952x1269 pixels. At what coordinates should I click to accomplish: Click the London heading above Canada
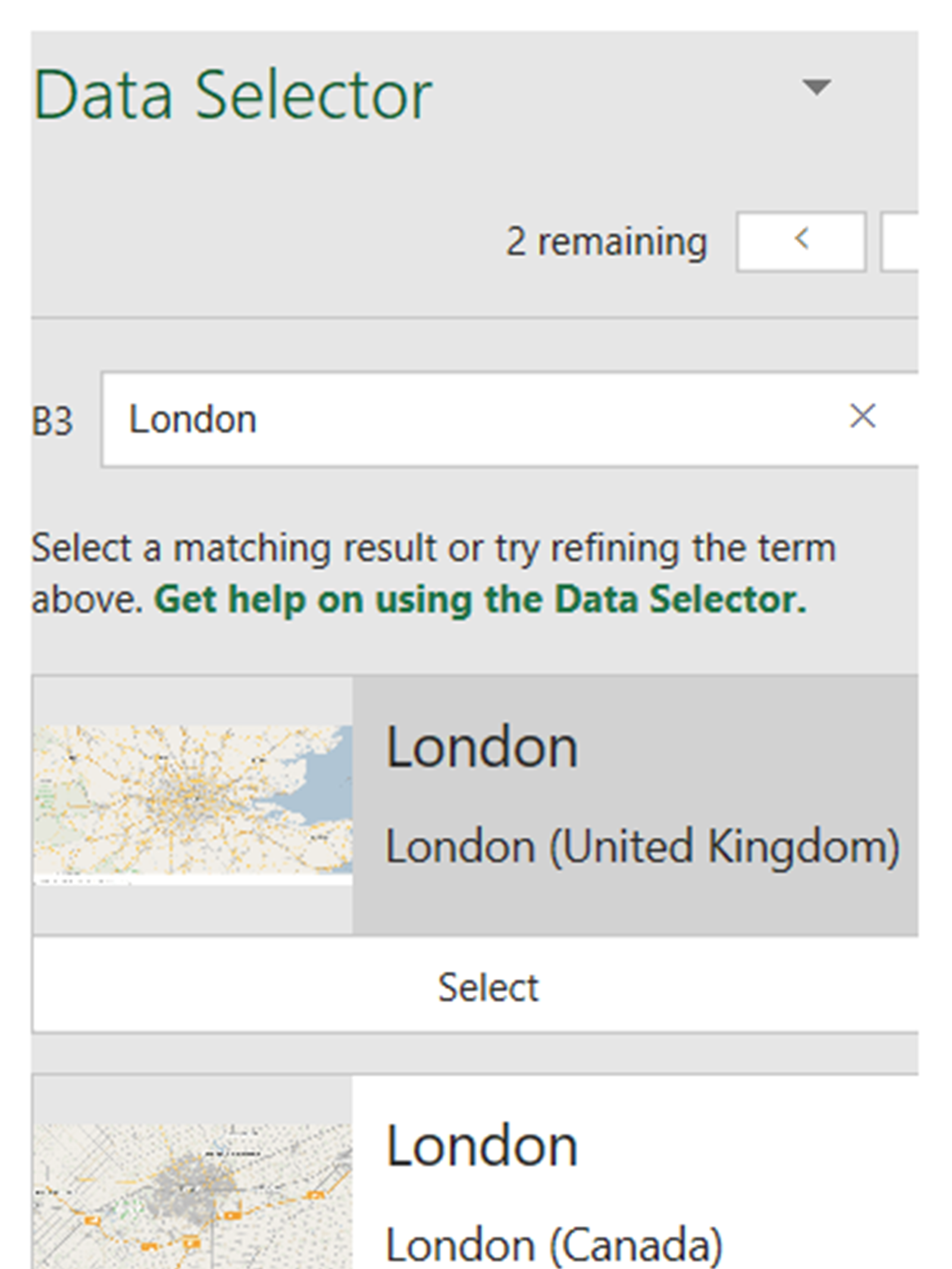(482, 1146)
